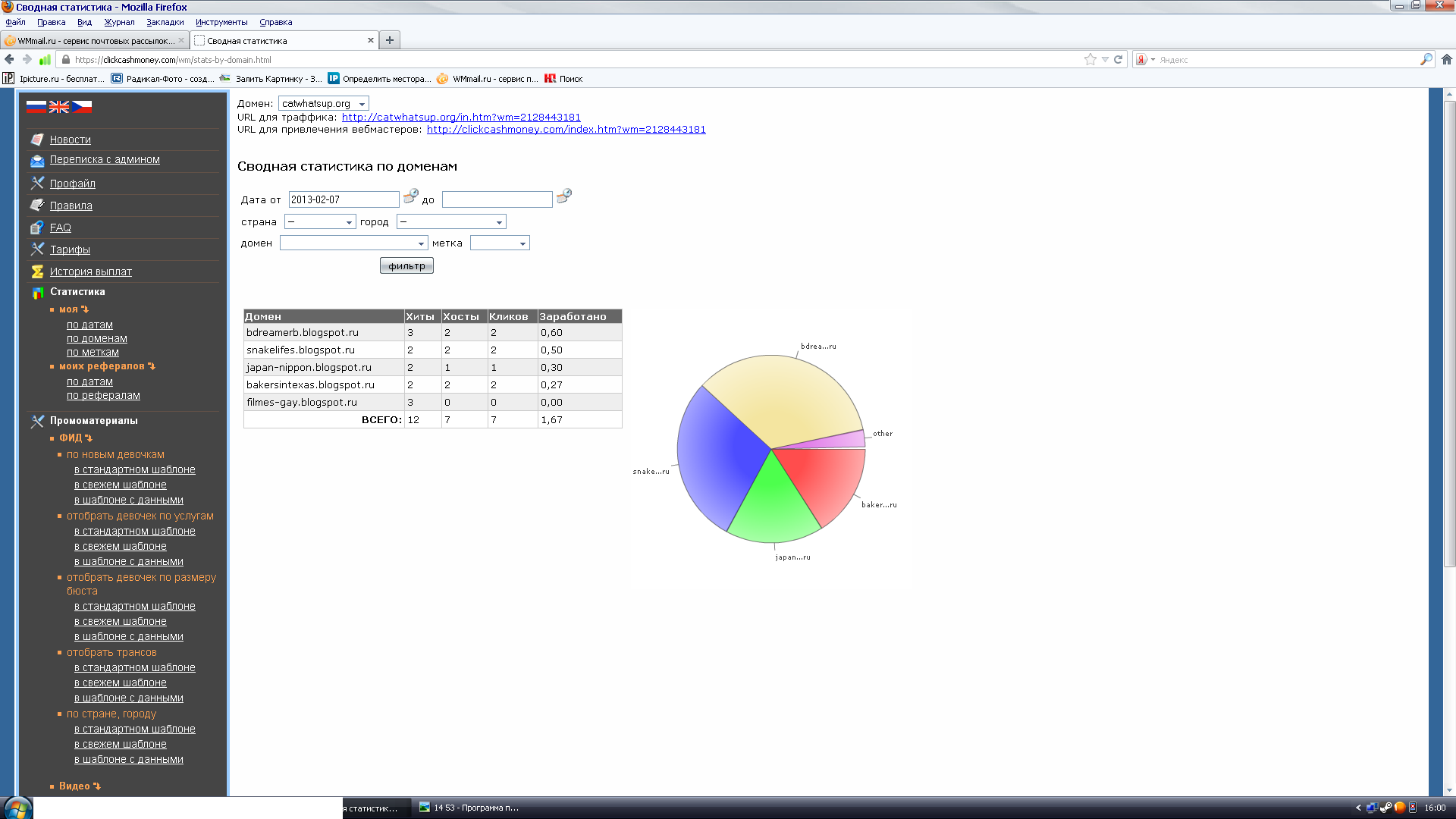Image resolution: width=1456 pixels, height=819 pixels.
Task: Click the FAQ icon in the sidebar
Action: point(37,227)
